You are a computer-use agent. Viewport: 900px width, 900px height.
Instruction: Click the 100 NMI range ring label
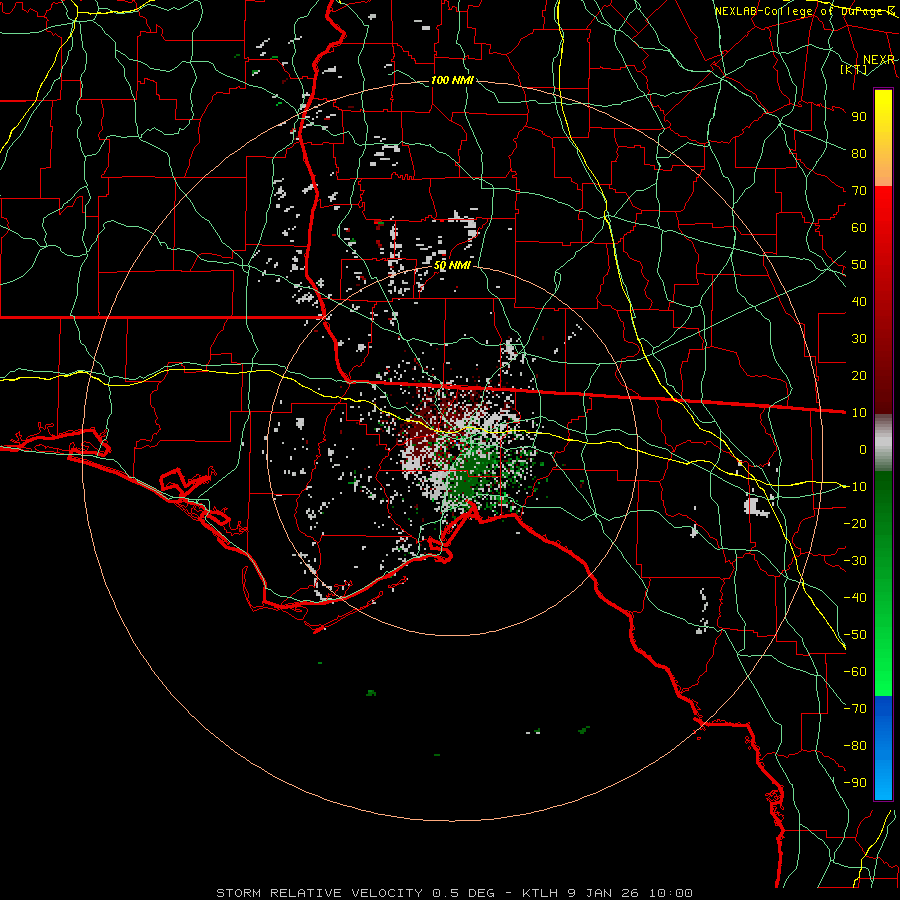pyautogui.click(x=452, y=80)
